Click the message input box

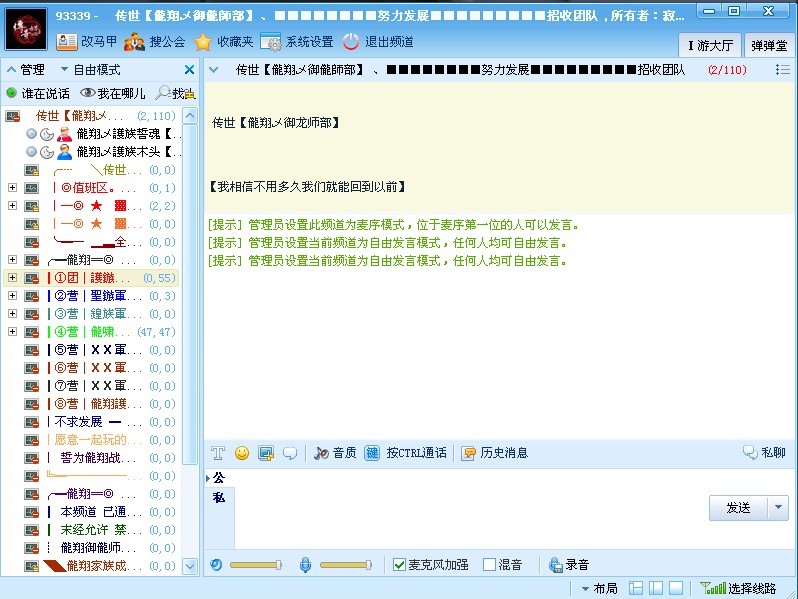(471, 508)
